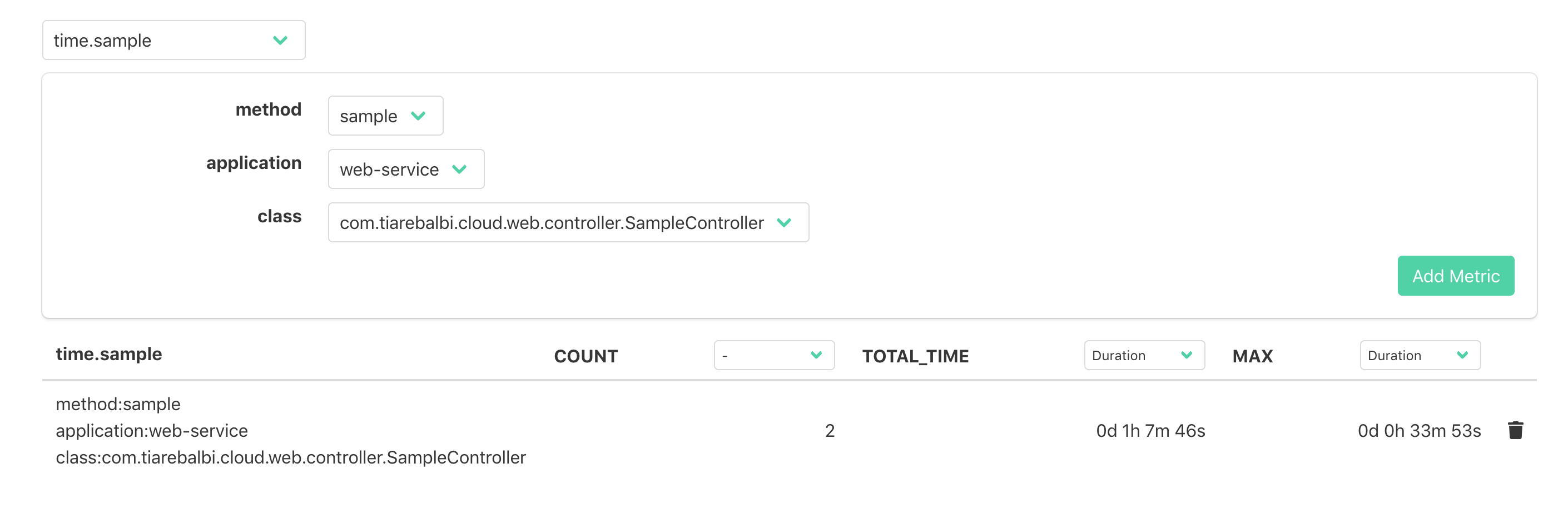1568x528 pixels.
Task: Click the COUNT value showing 2
Action: click(829, 430)
